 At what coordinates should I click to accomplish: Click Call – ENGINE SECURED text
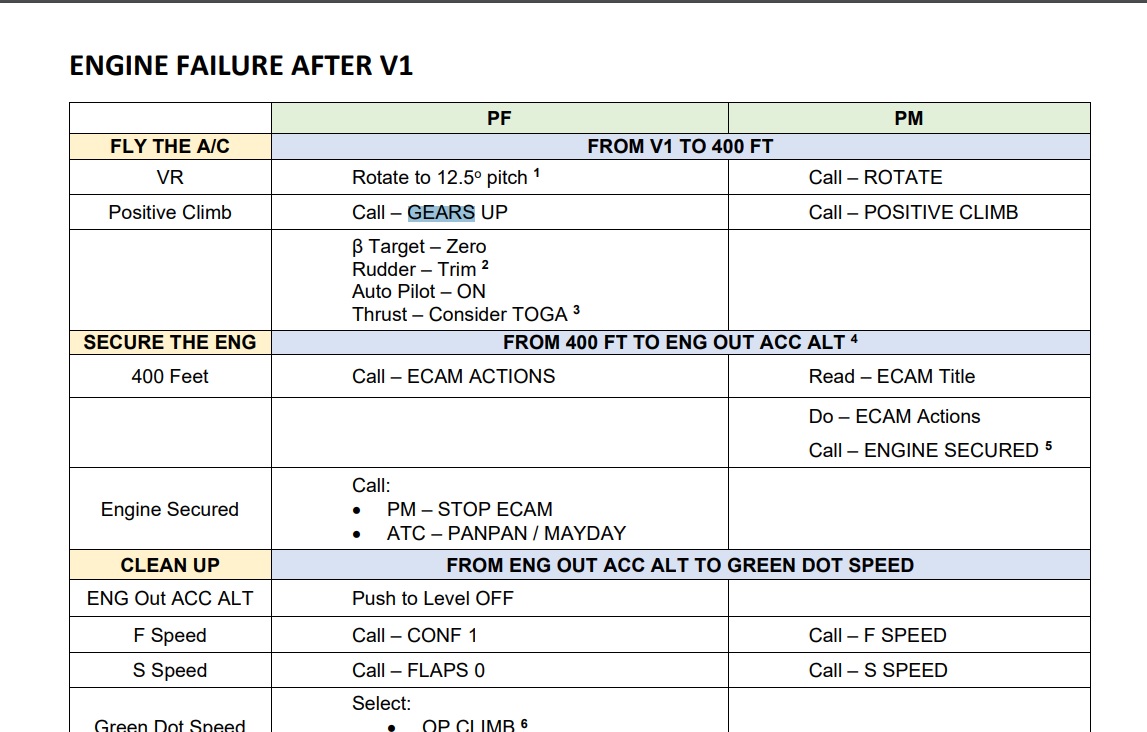[x=924, y=450]
